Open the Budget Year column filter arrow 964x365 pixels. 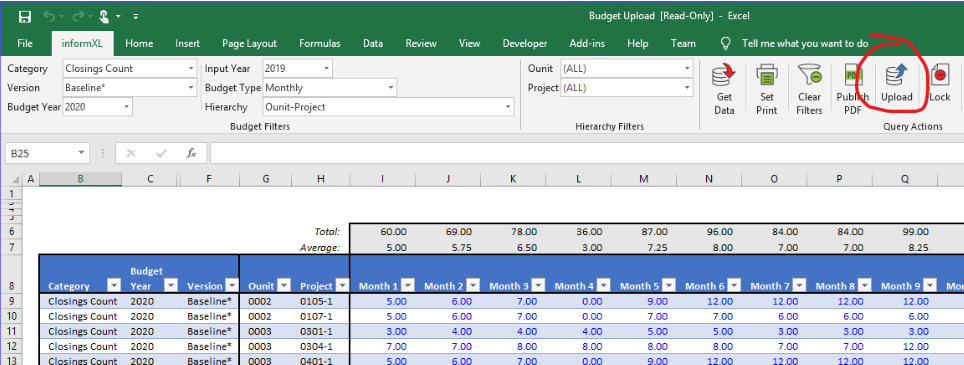tap(171, 286)
